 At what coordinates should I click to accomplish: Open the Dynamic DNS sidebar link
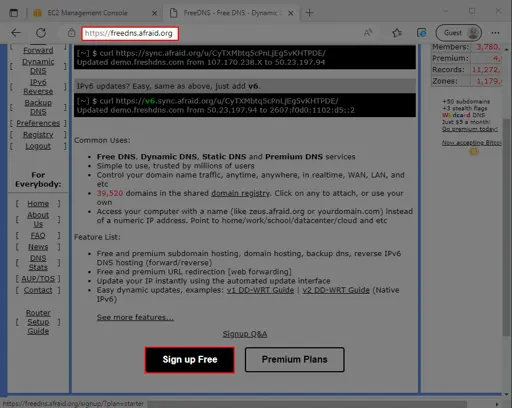pos(38,66)
